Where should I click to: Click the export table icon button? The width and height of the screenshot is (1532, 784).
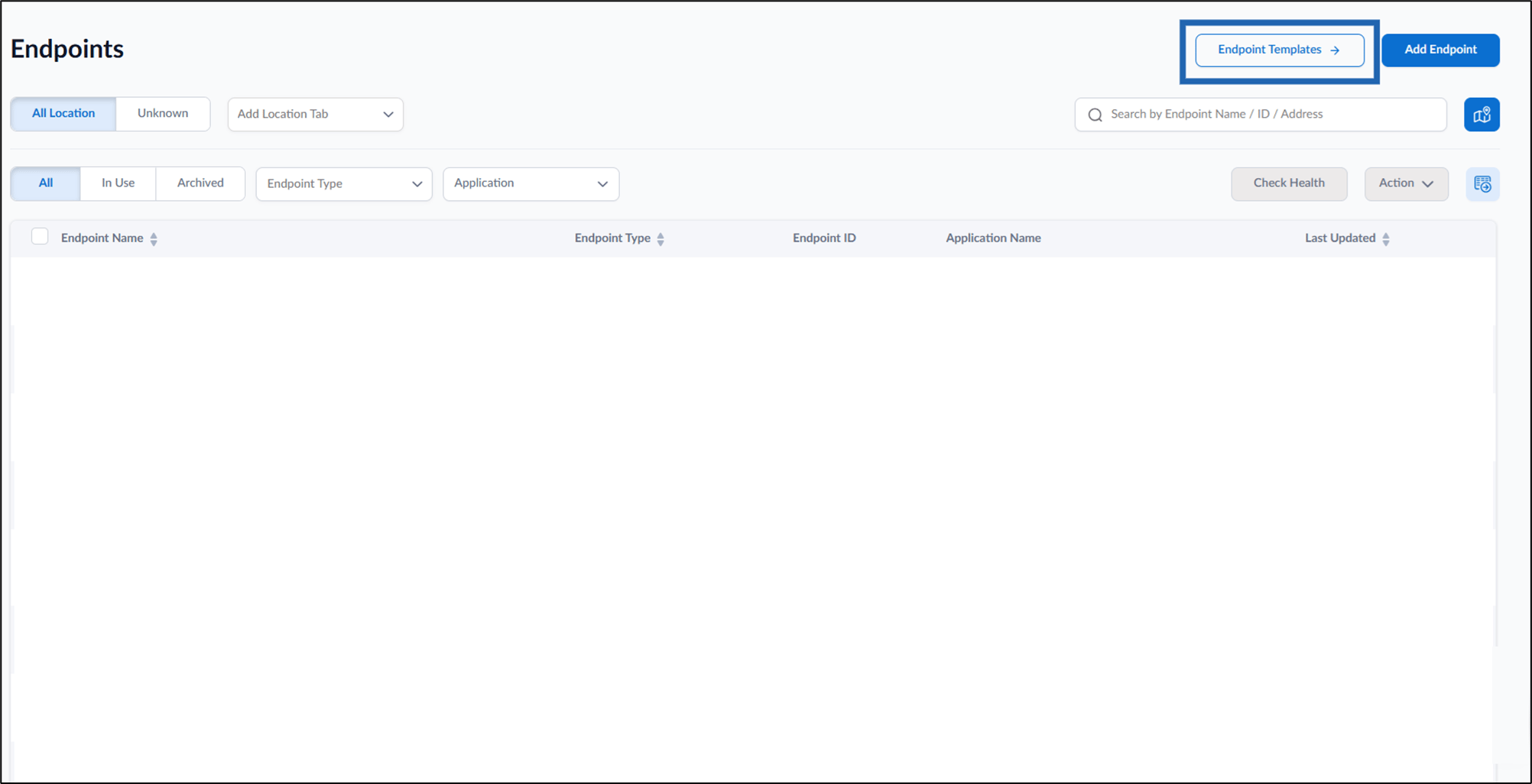[1482, 184]
